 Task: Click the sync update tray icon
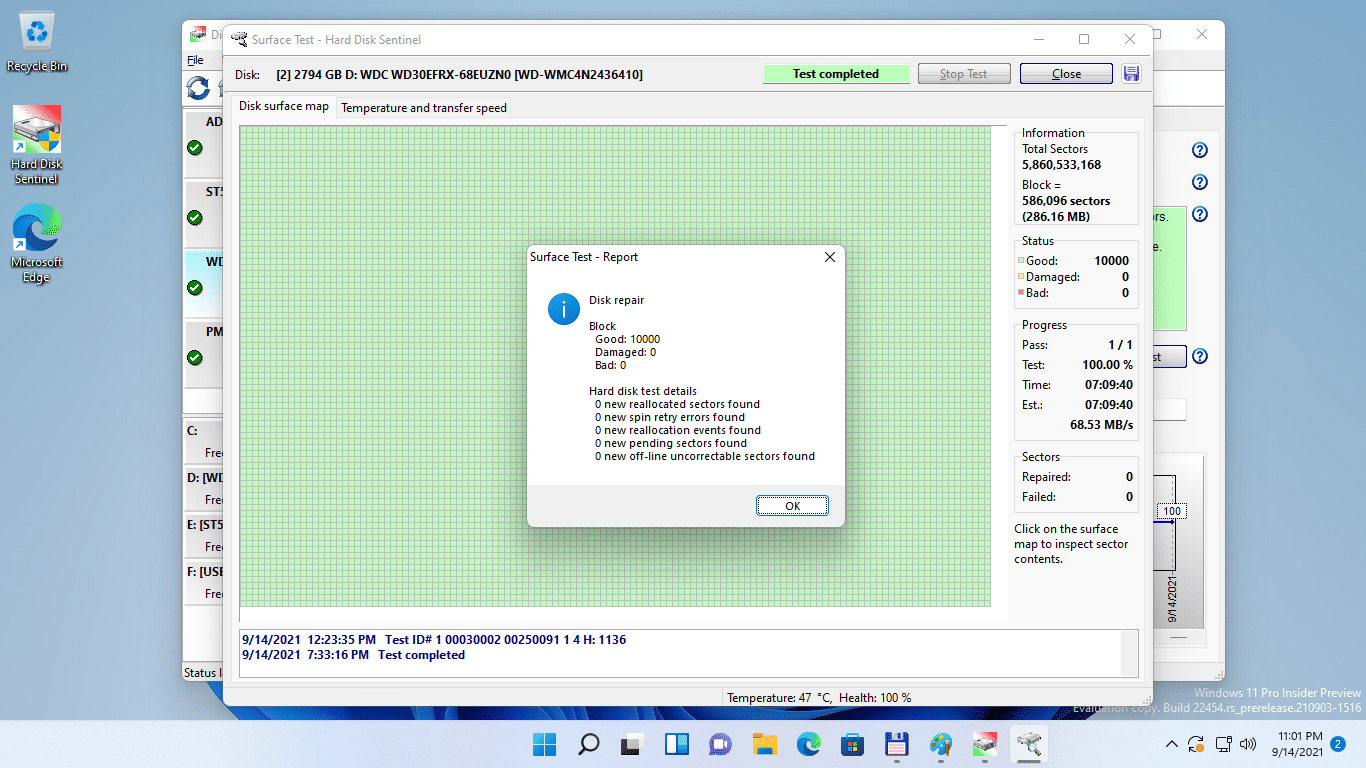pos(1196,744)
